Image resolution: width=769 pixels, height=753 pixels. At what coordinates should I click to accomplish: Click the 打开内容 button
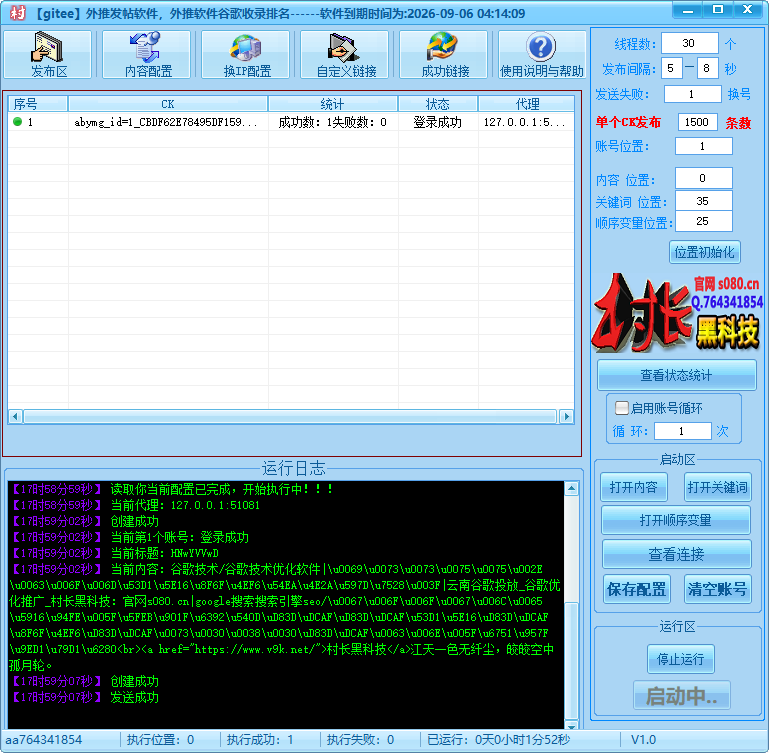[x=634, y=487]
